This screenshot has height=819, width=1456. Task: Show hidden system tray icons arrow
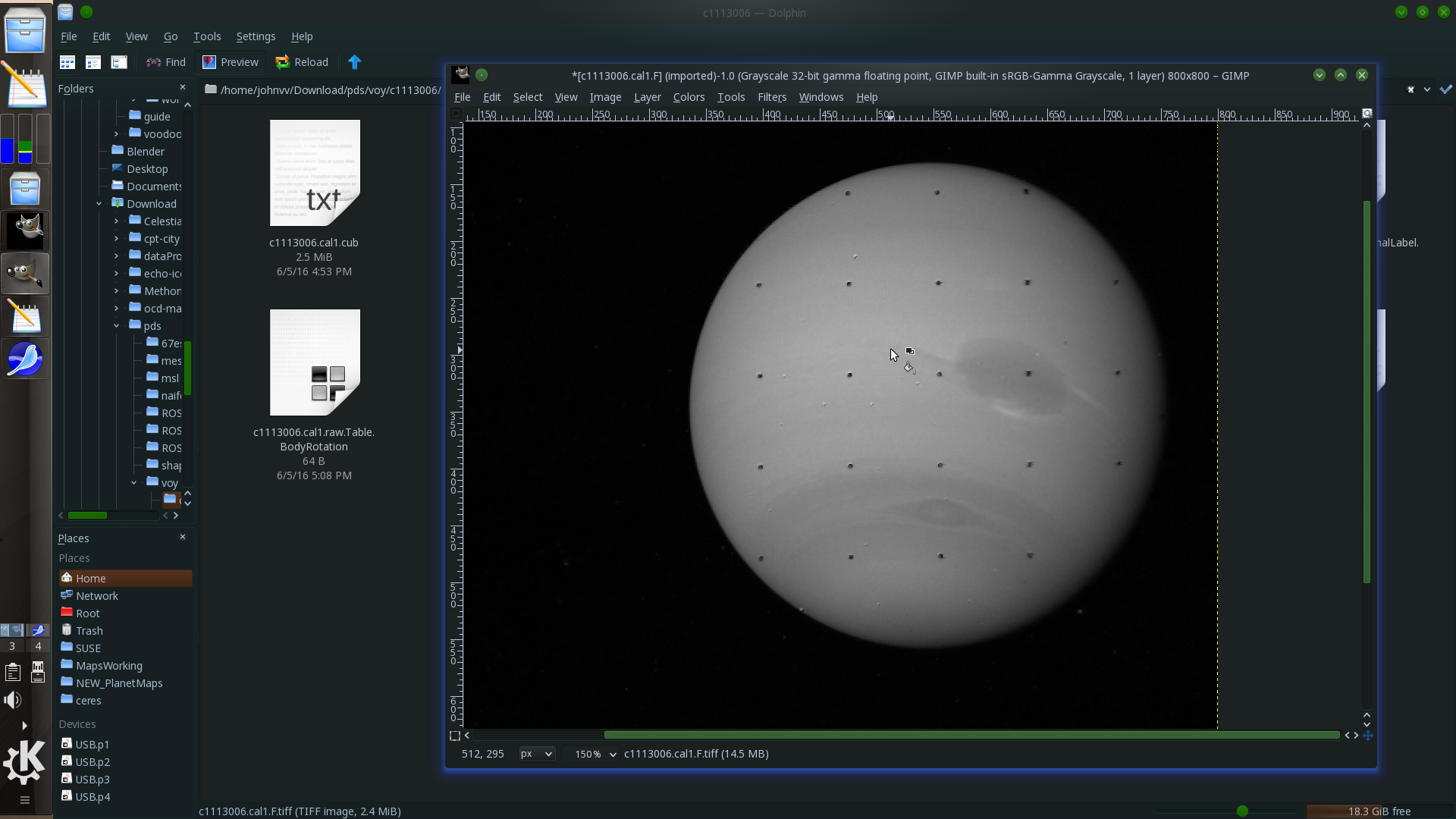(x=24, y=726)
